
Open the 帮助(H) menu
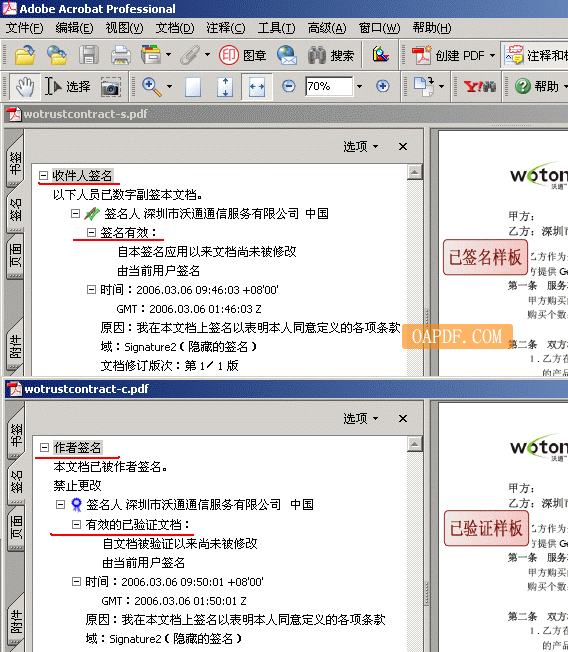pos(432,28)
